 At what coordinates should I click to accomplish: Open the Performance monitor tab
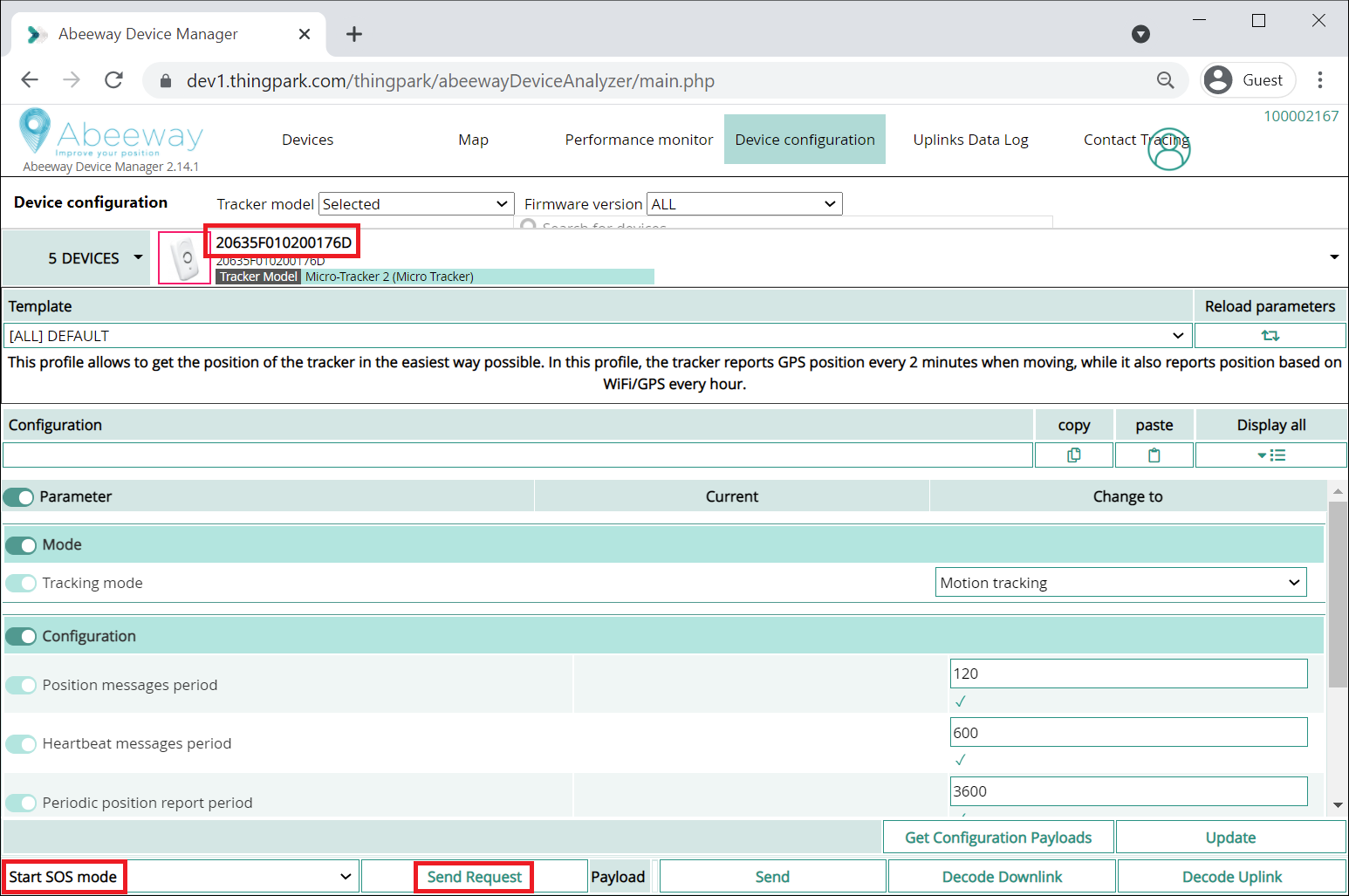point(639,140)
